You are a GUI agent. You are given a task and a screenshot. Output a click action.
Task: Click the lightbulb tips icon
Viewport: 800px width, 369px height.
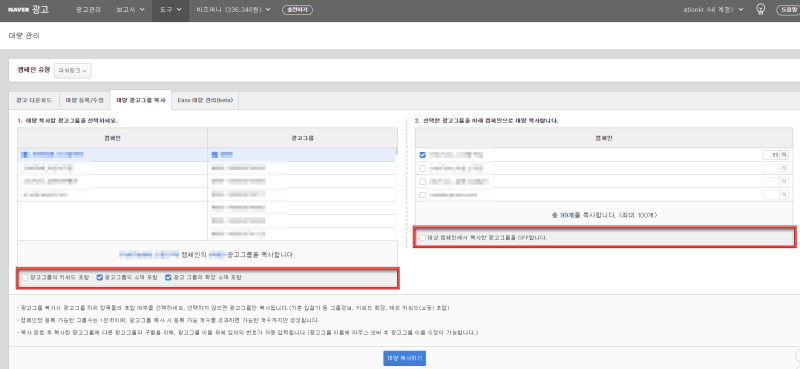tap(761, 9)
